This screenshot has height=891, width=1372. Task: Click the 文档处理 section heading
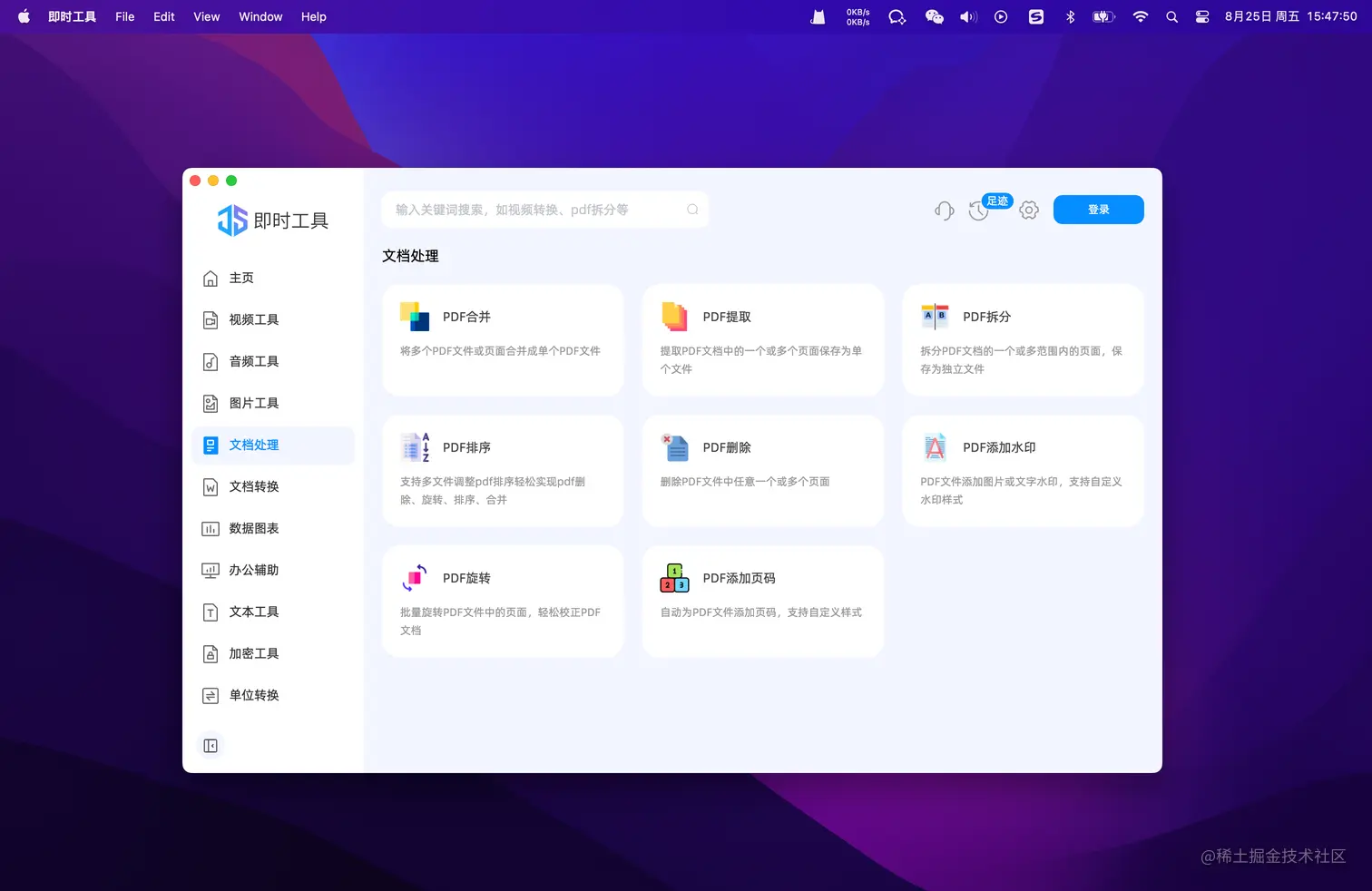[x=410, y=256]
